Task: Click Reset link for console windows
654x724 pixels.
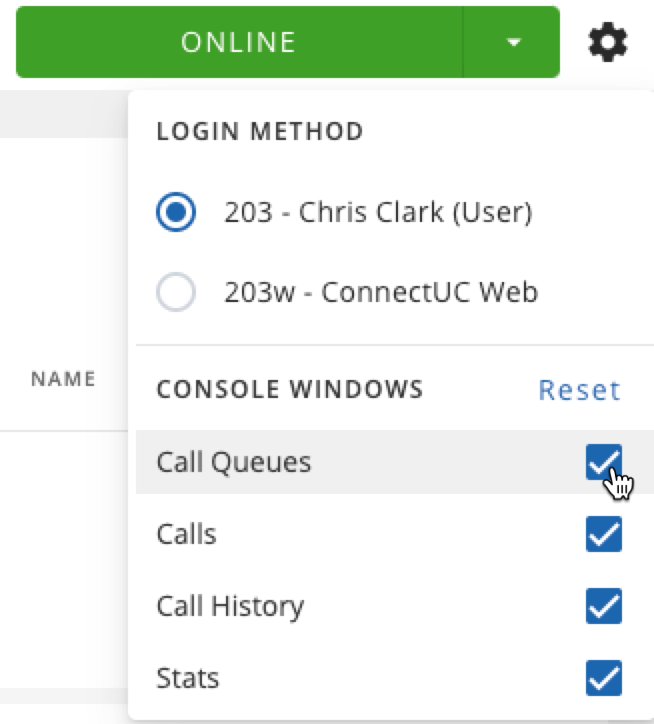Action: (580, 390)
